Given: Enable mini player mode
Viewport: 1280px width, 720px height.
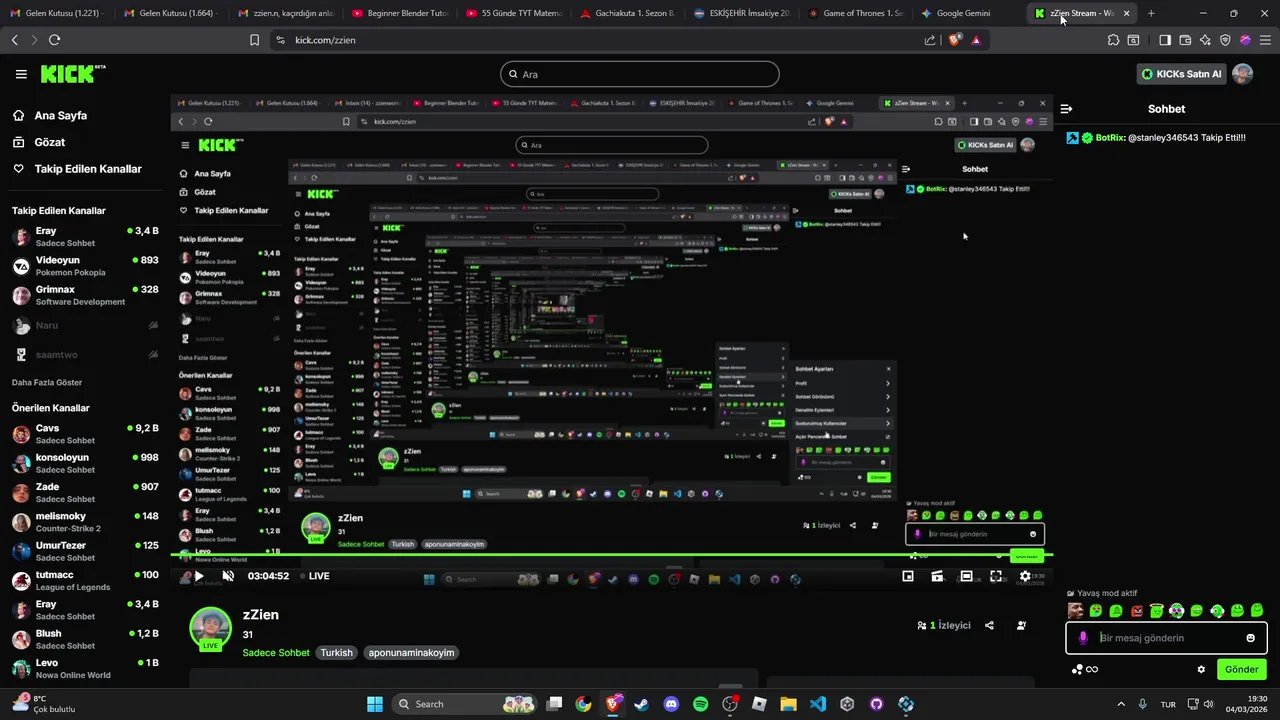Looking at the screenshot, I should click(x=908, y=576).
